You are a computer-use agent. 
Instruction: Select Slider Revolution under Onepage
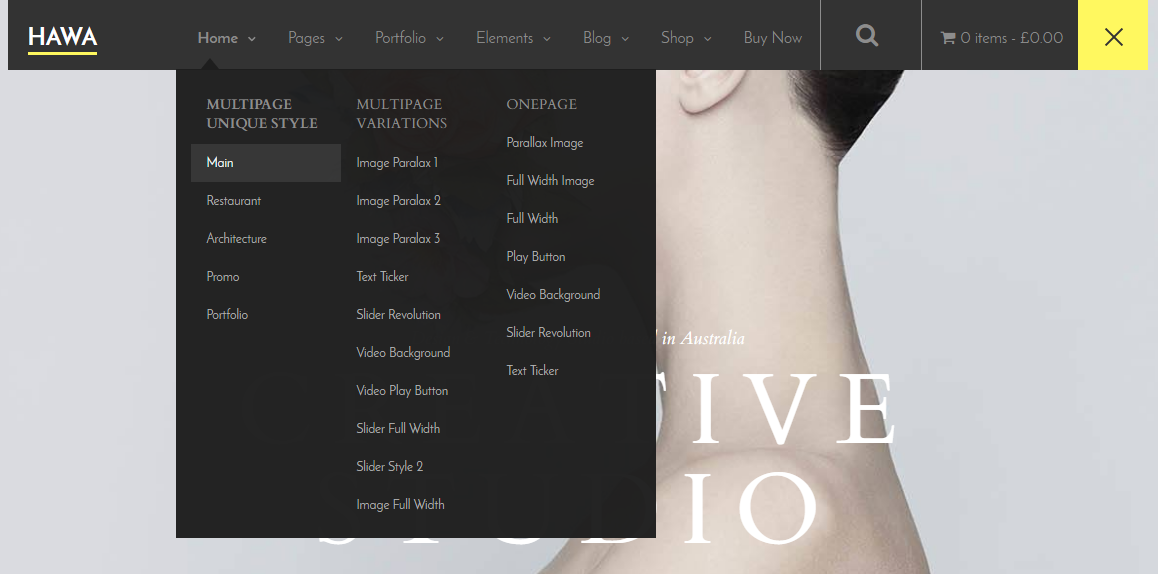[x=548, y=332]
